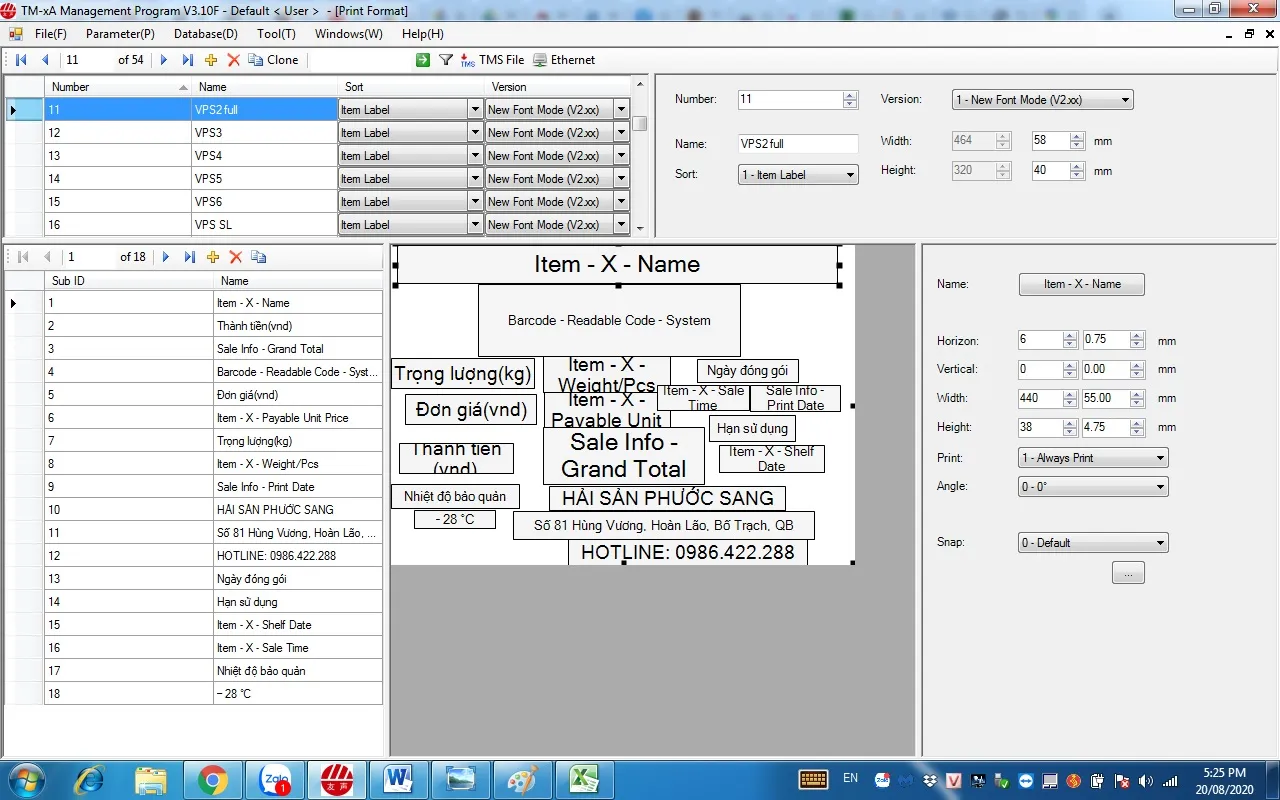Open Version dropdown in VPS4 row
Screen dimensions: 1280x800
(x=621, y=156)
